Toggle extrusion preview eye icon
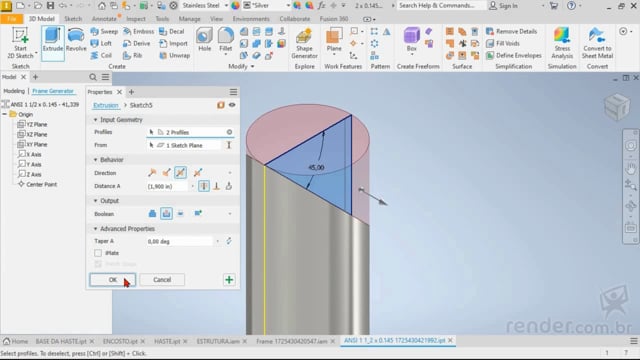This screenshot has height=360, width=640. click(232, 105)
